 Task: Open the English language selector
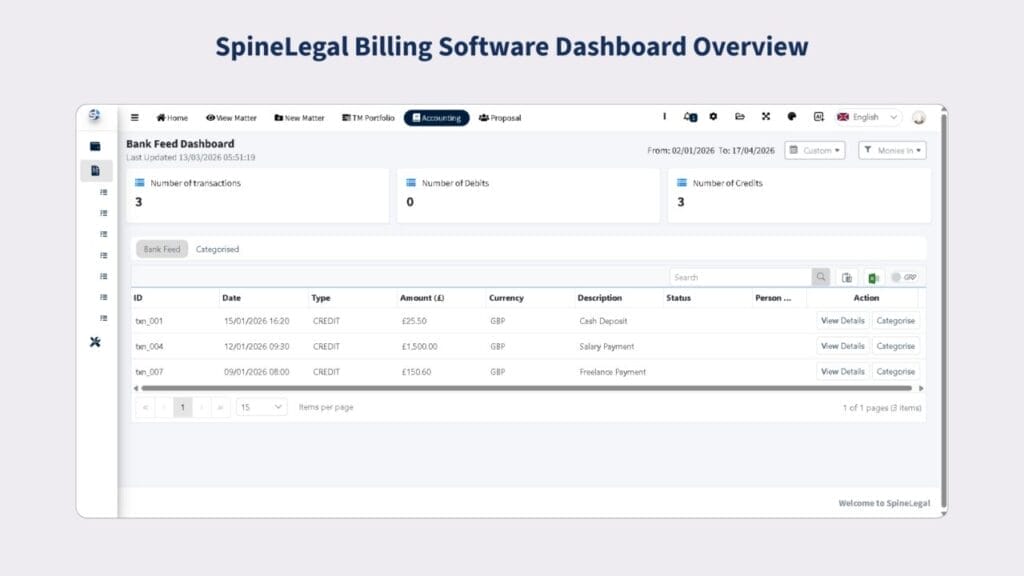[867, 117]
